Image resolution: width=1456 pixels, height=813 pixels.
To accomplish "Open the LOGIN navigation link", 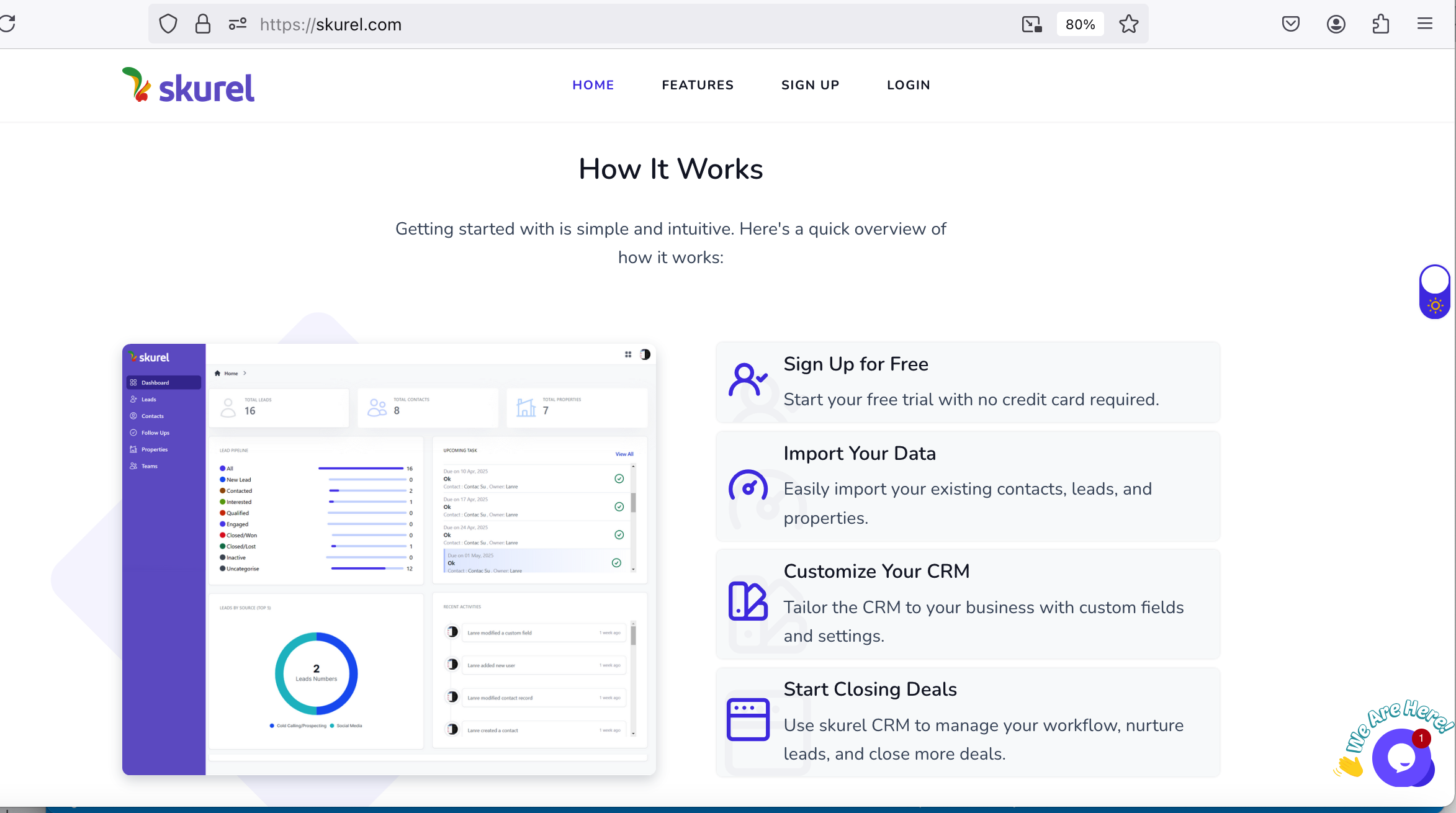I will coord(909,85).
